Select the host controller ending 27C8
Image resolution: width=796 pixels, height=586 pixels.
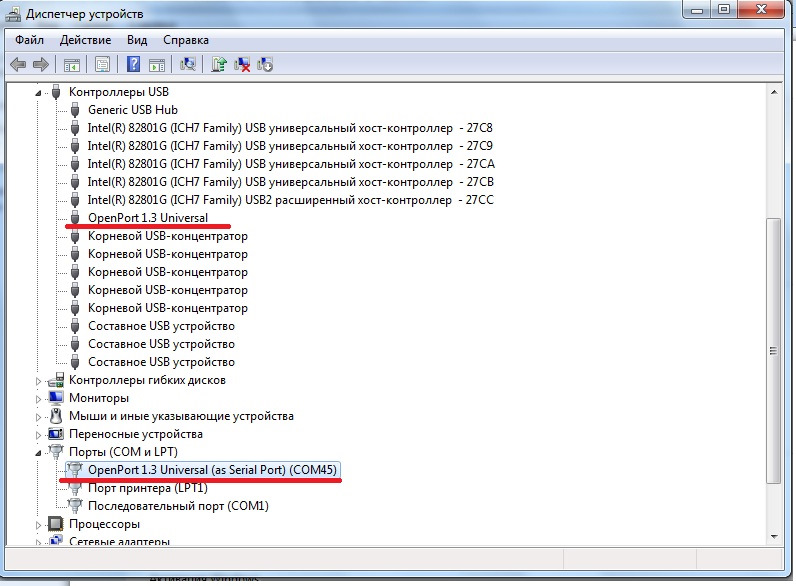290,128
